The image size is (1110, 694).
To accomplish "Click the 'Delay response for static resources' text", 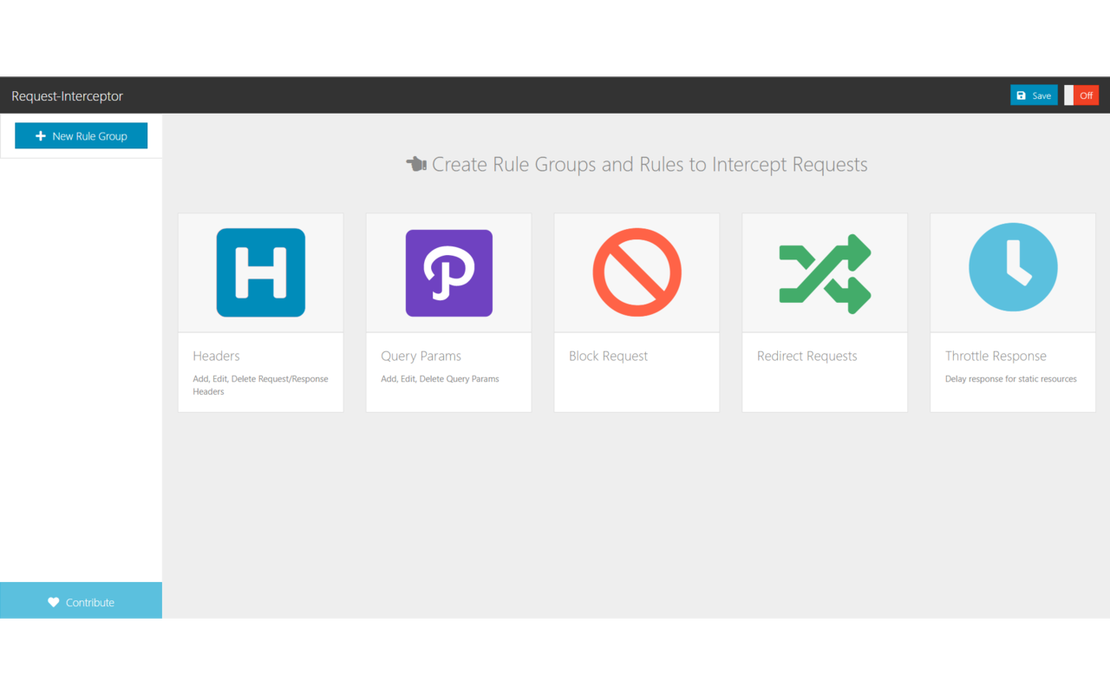I will point(1011,379).
